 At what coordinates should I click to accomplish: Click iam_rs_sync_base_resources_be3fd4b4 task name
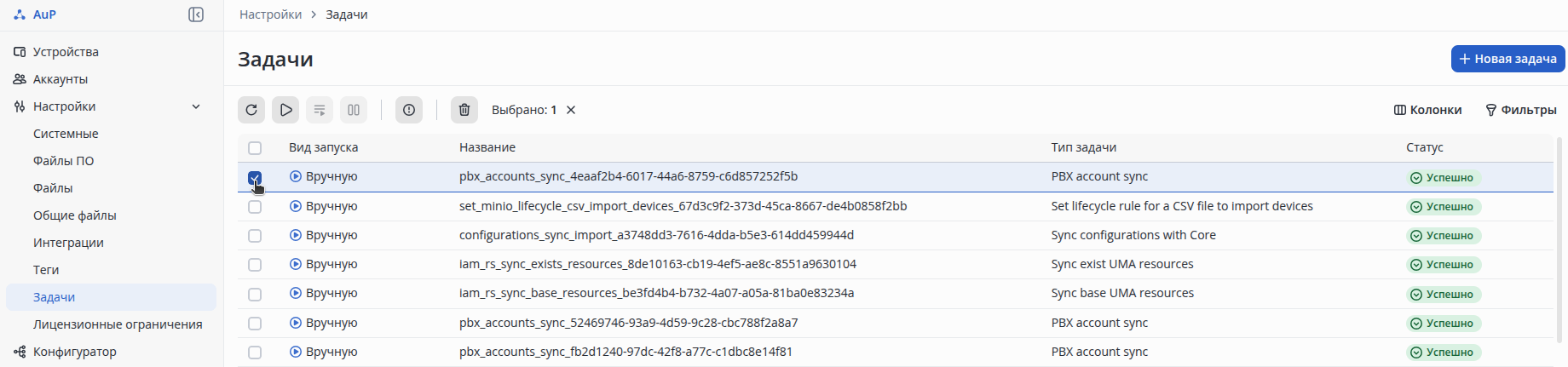coord(656,293)
